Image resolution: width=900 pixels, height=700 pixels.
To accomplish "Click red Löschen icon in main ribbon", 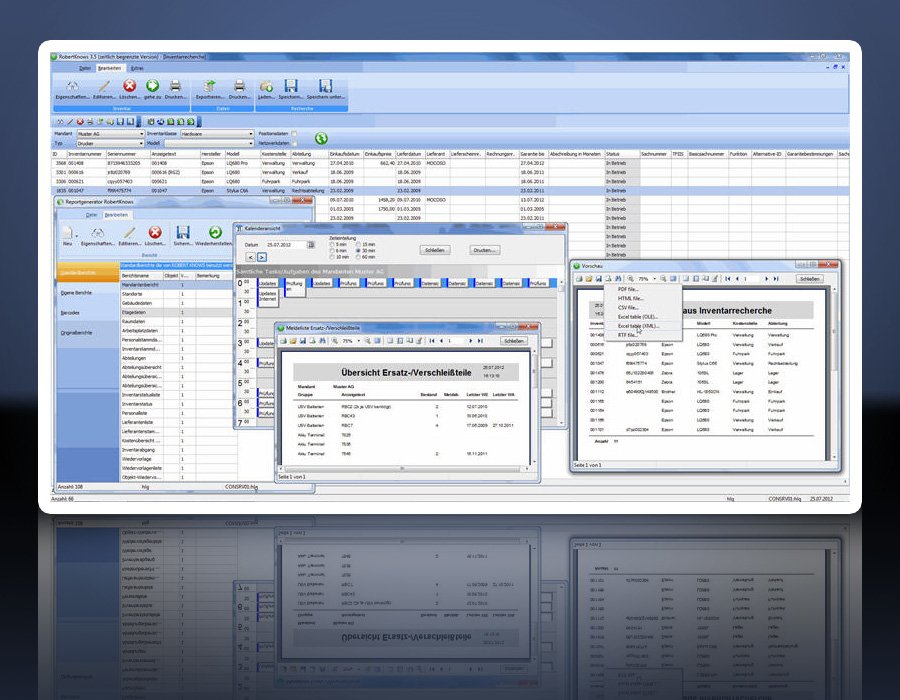I will (x=130, y=86).
